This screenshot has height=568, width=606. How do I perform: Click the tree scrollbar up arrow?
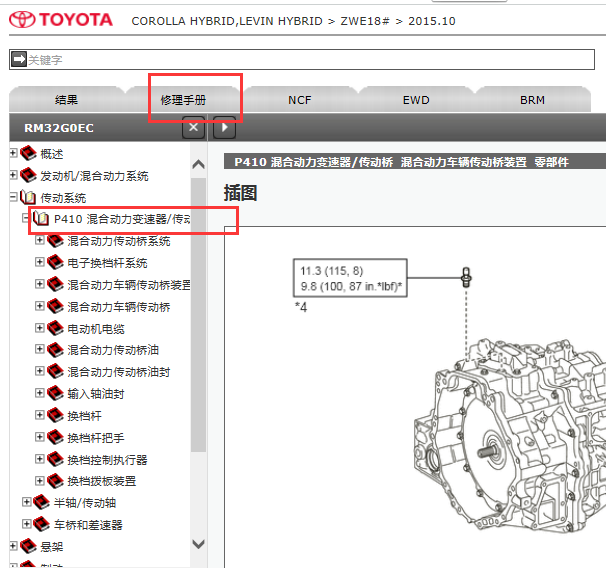pos(199,165)
